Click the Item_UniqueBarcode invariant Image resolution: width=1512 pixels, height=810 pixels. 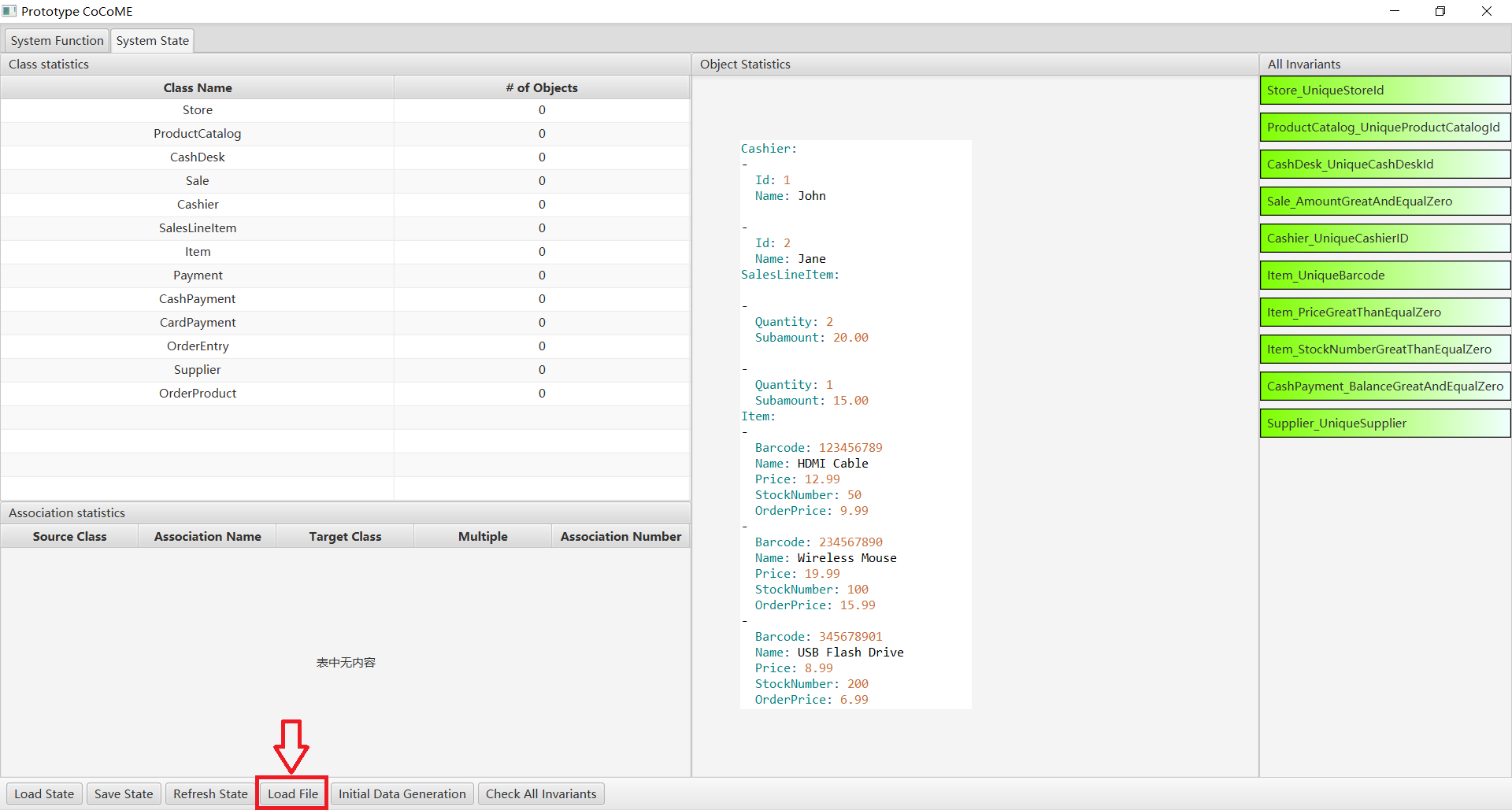[x=1384, y=276]
